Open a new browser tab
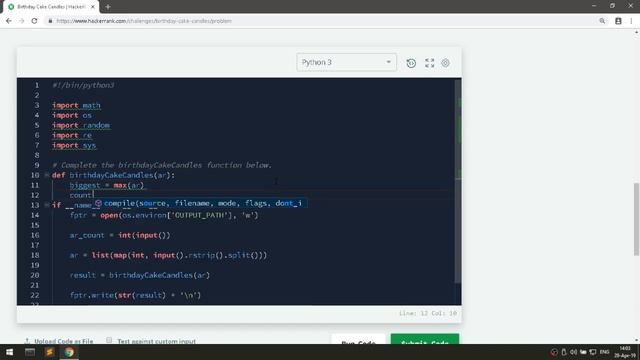The height and width of the screenshot is (360, 640). [x=108, y=7]
